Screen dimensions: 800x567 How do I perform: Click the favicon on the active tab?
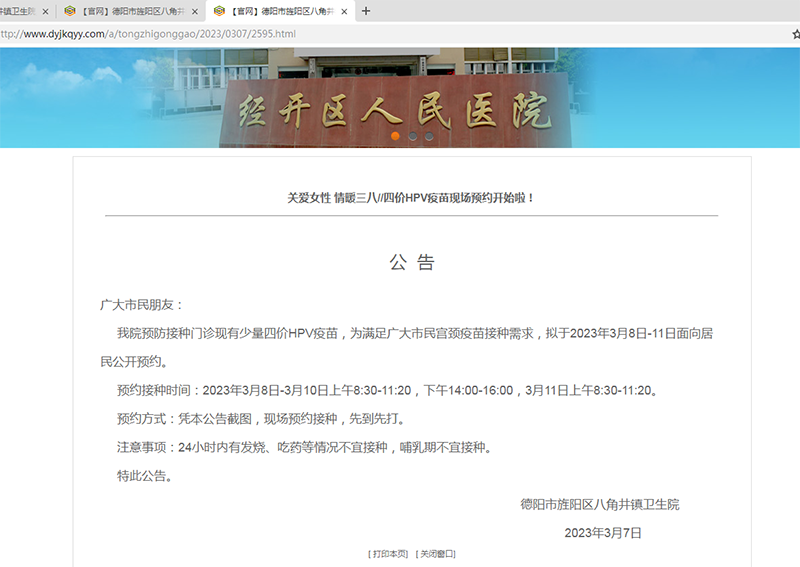[x=219, y=12]
